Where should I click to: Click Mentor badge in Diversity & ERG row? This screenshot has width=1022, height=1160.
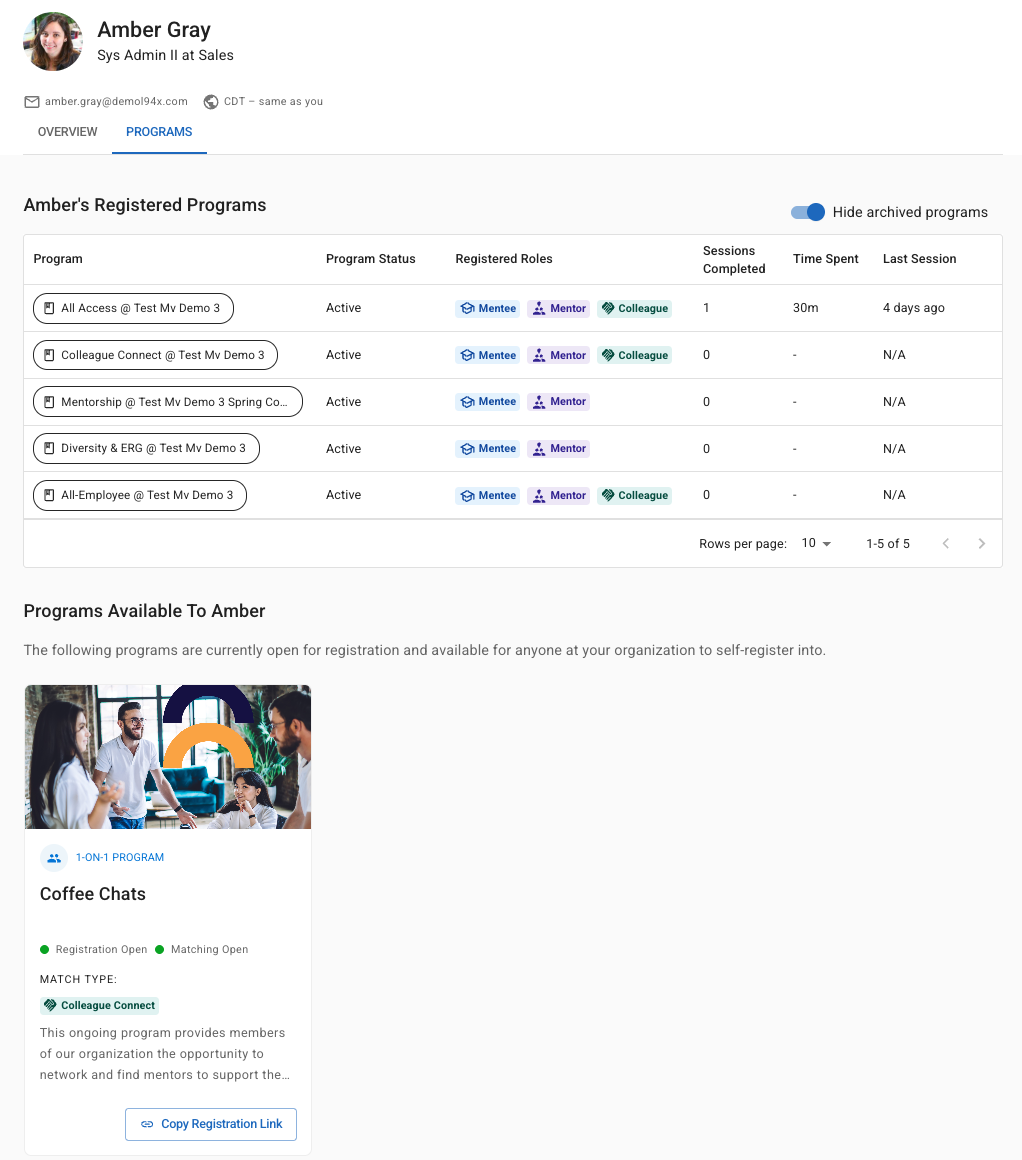pos(559,448)
